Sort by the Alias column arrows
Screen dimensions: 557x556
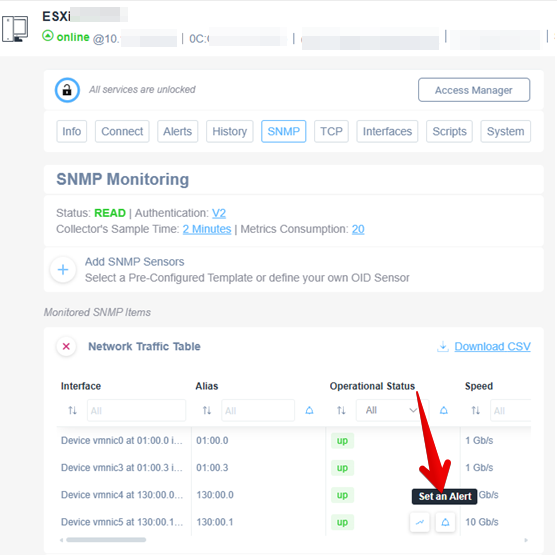coord(207,411)
